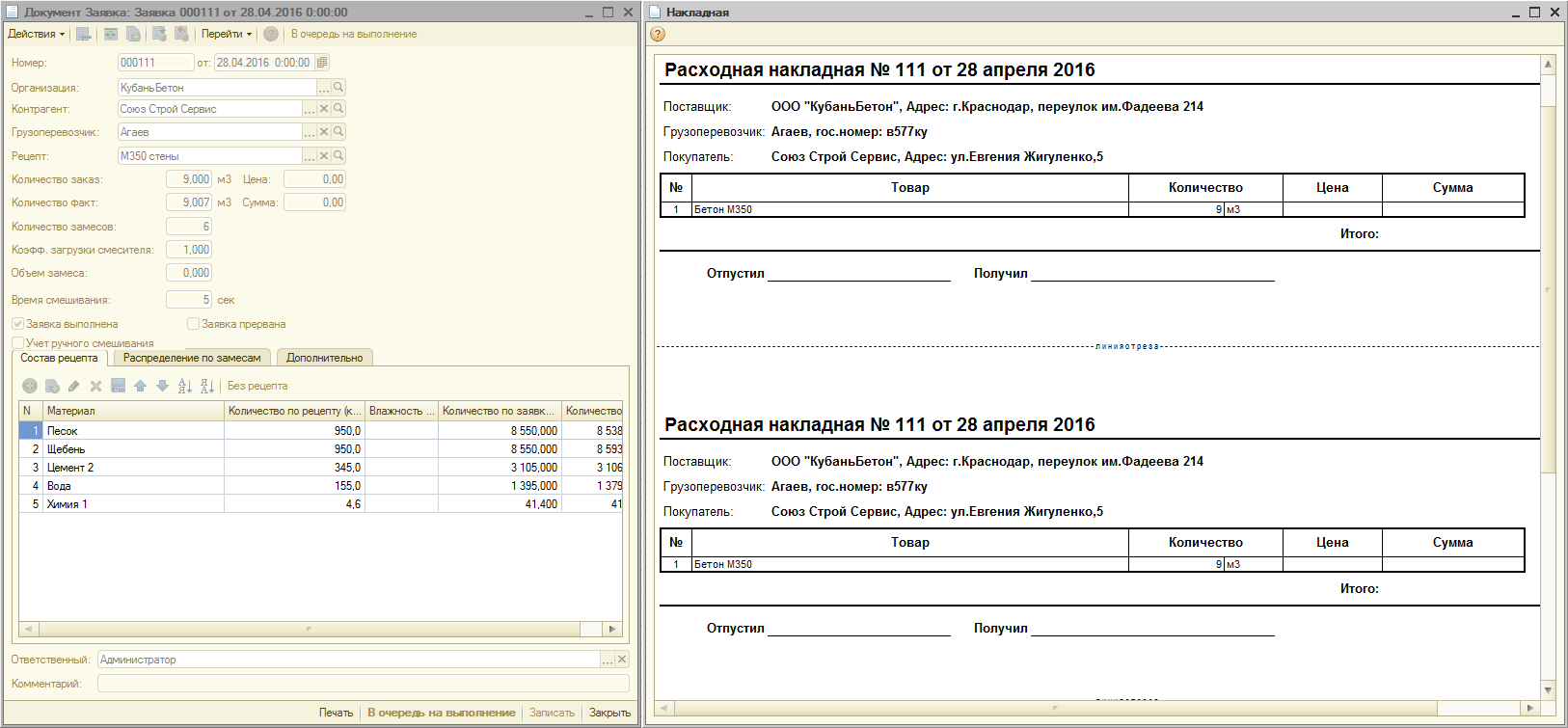This screenshot has height=728, width=1568.
Task: Click the copy document toolbar icon
Action: point(133,34)
